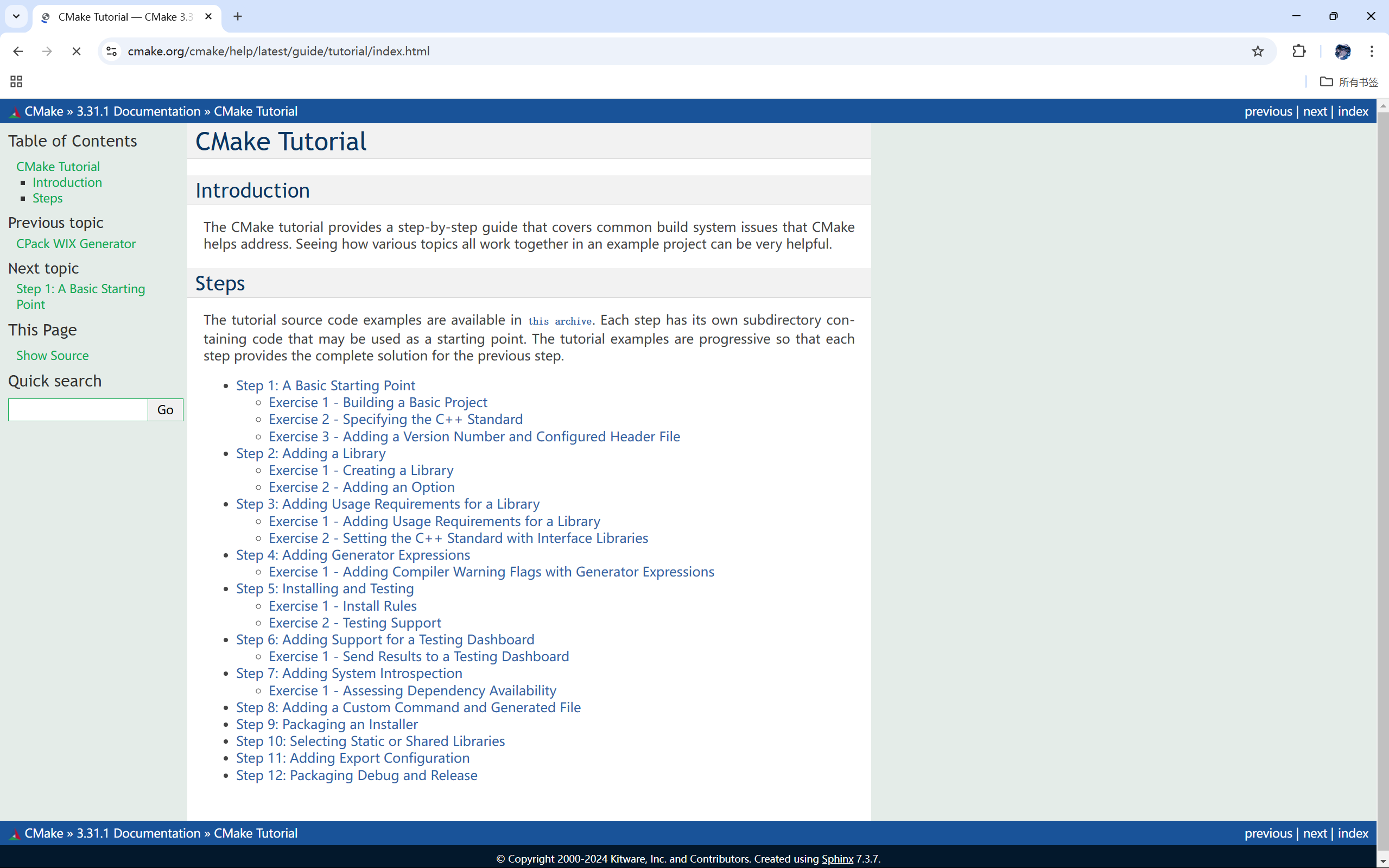Open CMake Tutorial in Table of Contents
This screenshot has height=868, width=1389.
pyautogui.click(x=58, y=167)
